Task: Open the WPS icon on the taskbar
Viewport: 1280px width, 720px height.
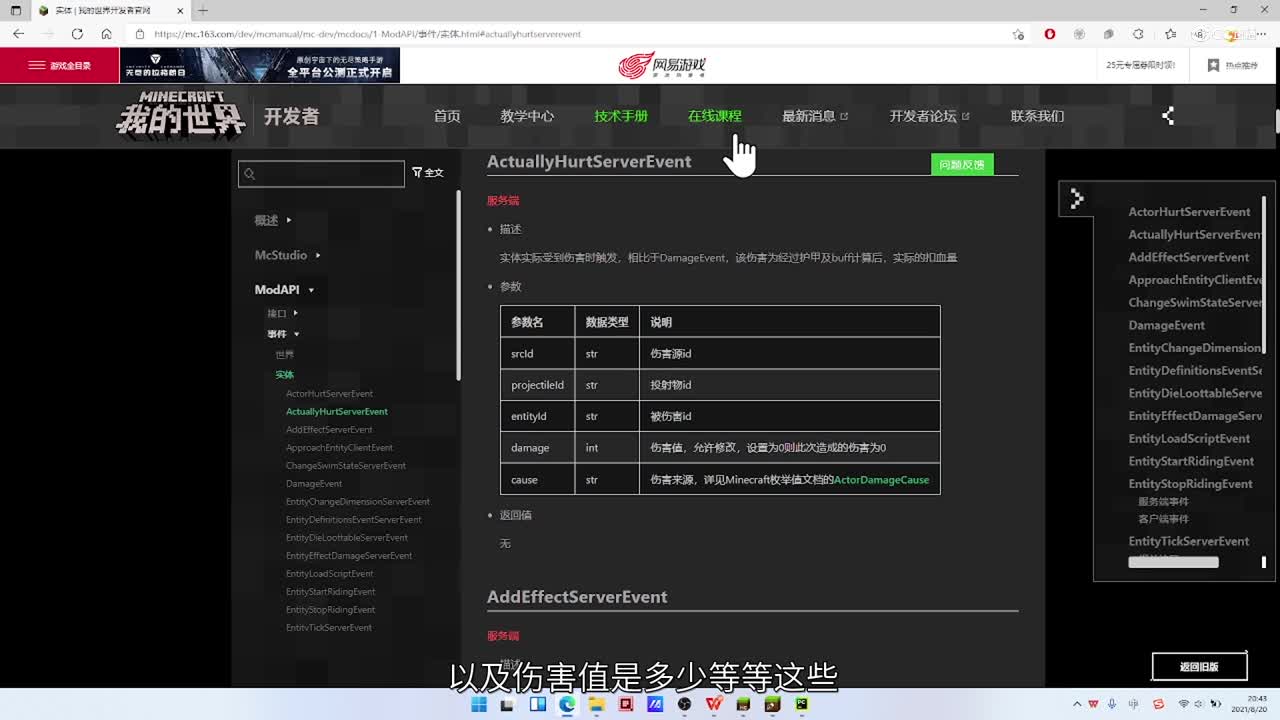Action: (714, 705)
